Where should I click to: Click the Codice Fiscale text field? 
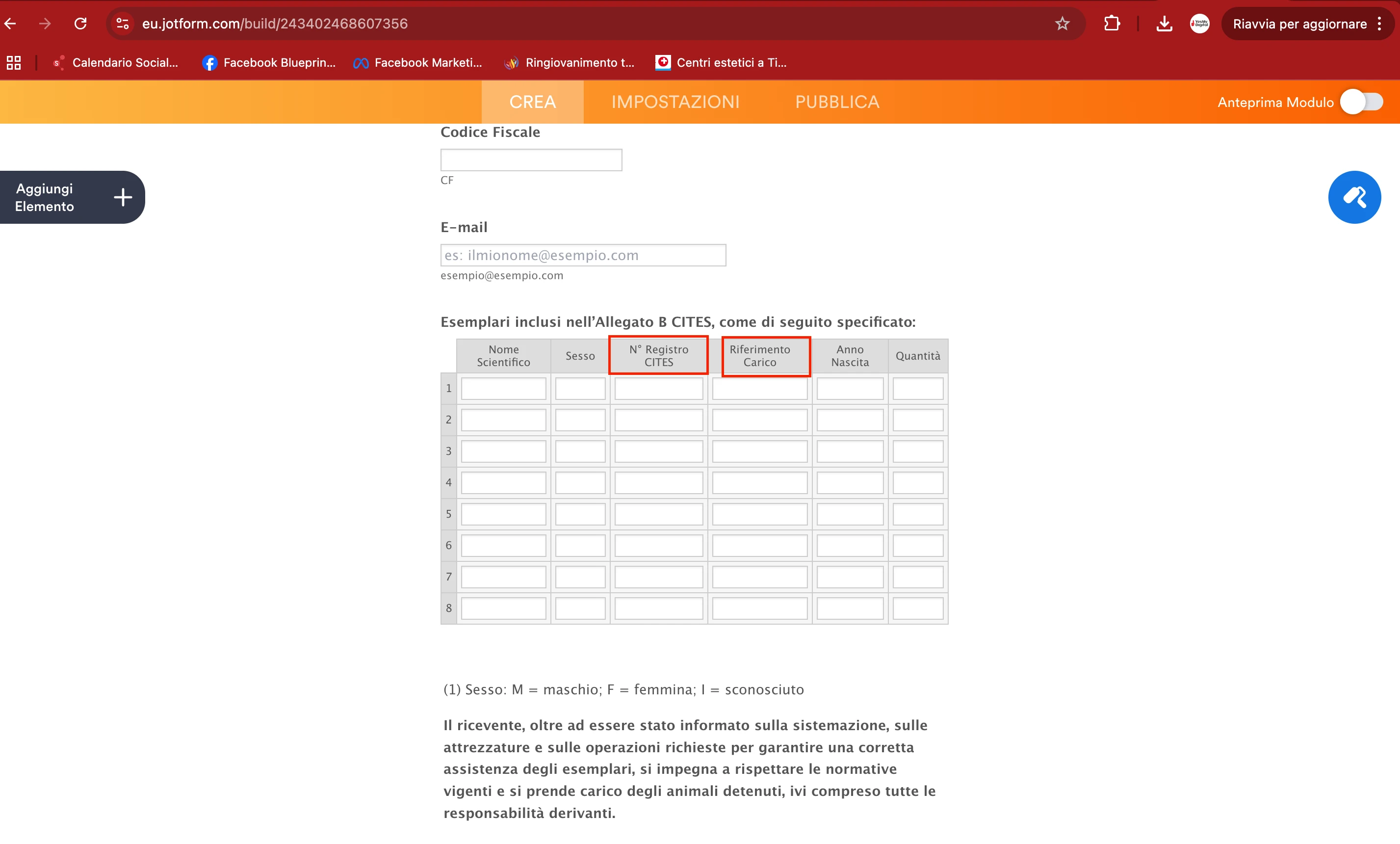tap(531, 159)
